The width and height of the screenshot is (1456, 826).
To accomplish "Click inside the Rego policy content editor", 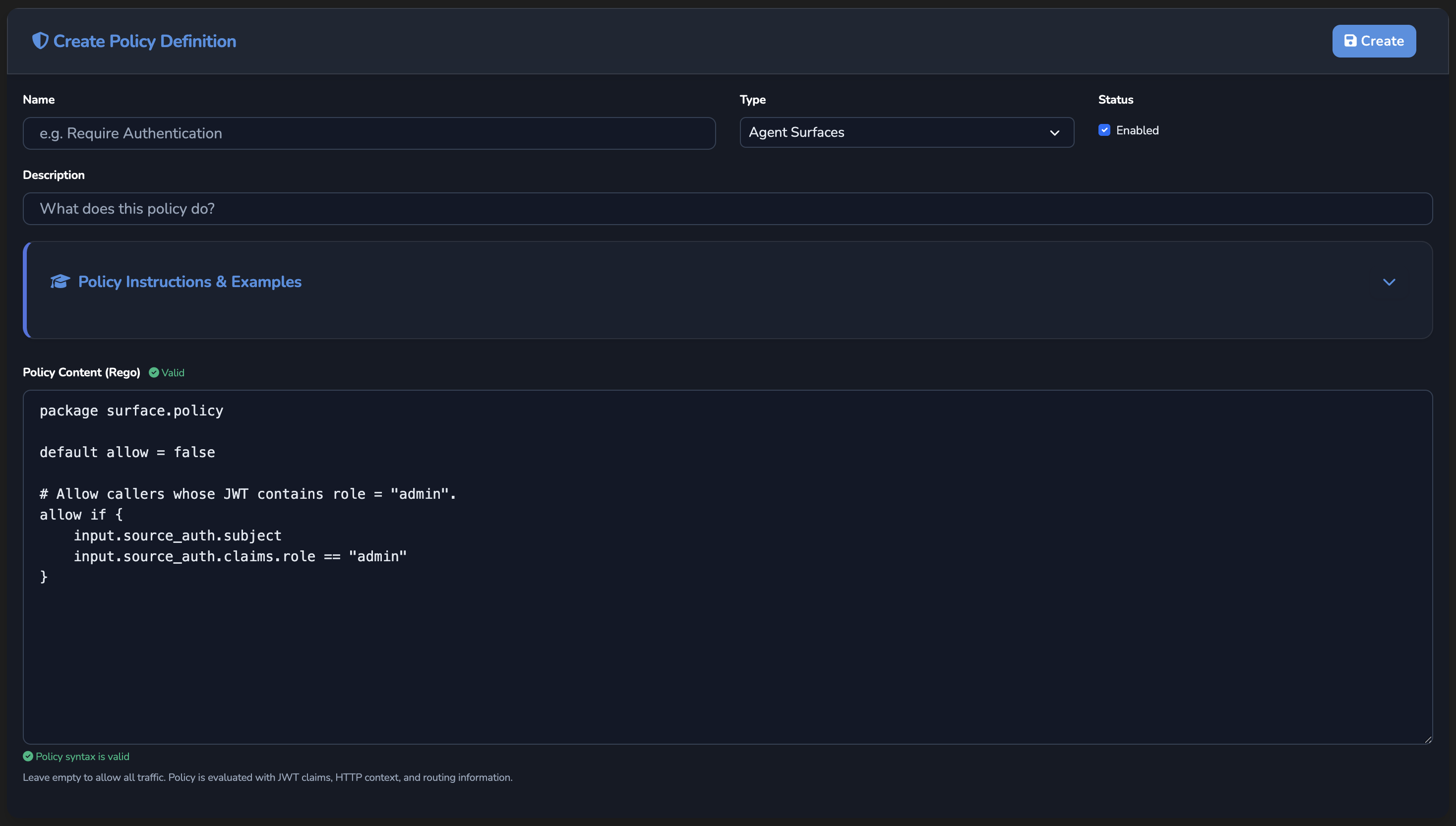I will [x=728, y=567].
